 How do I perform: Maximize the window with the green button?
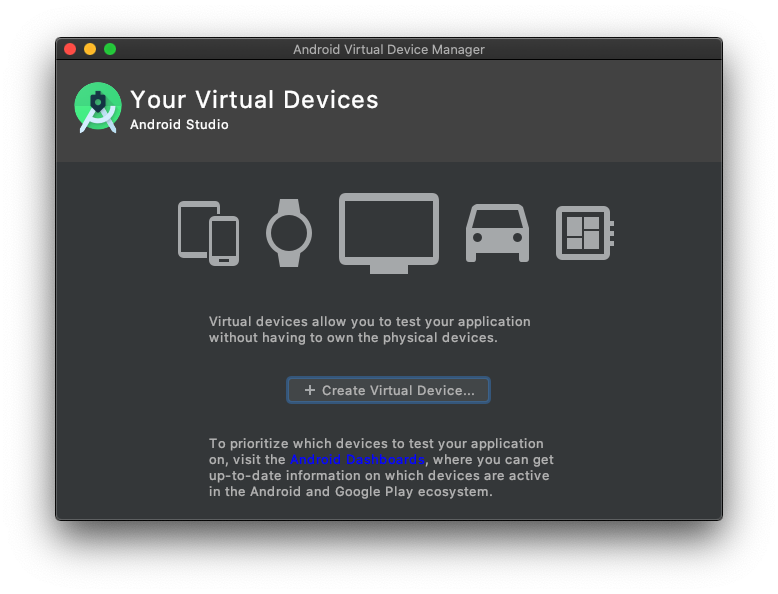[x=110, y=49]
